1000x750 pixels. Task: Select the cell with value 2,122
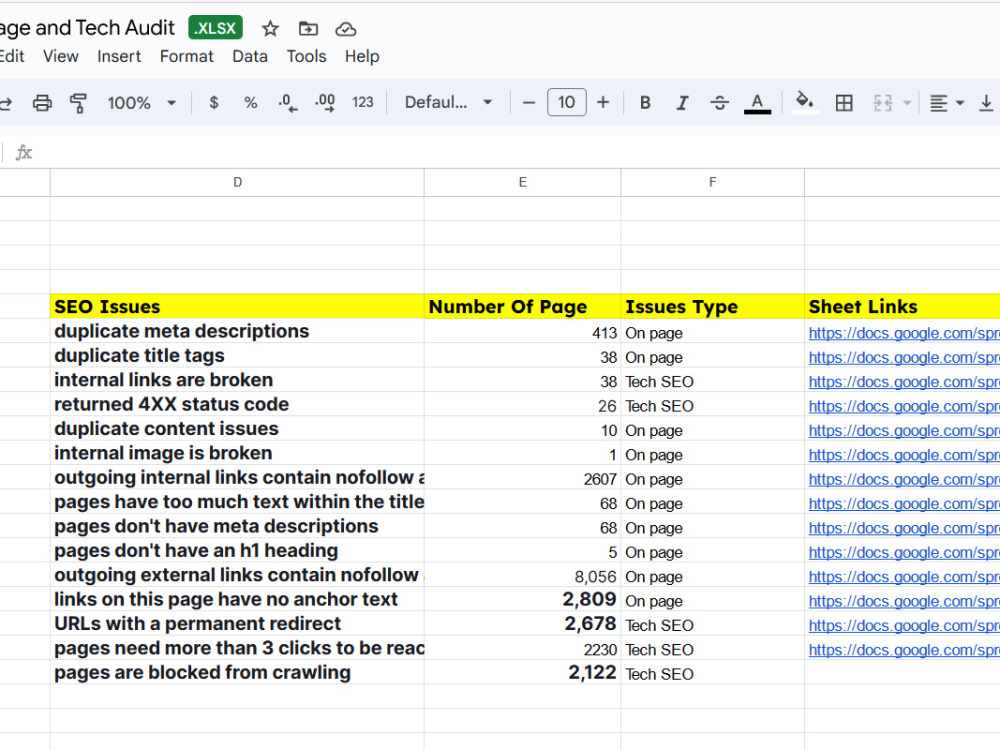(522, 673)
